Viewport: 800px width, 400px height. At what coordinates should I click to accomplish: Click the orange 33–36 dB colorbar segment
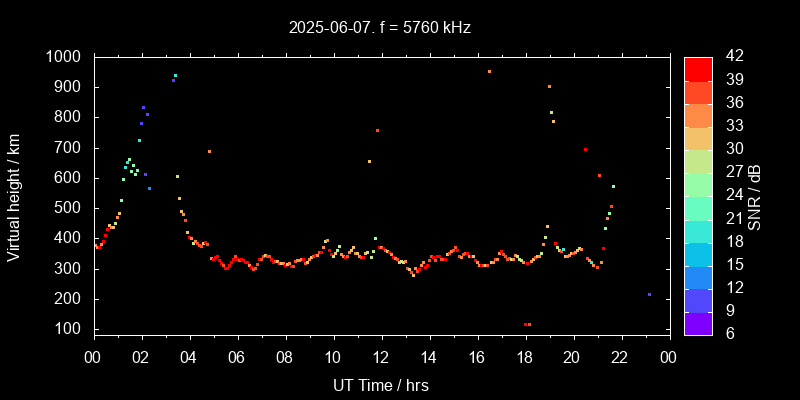point(698,114)
